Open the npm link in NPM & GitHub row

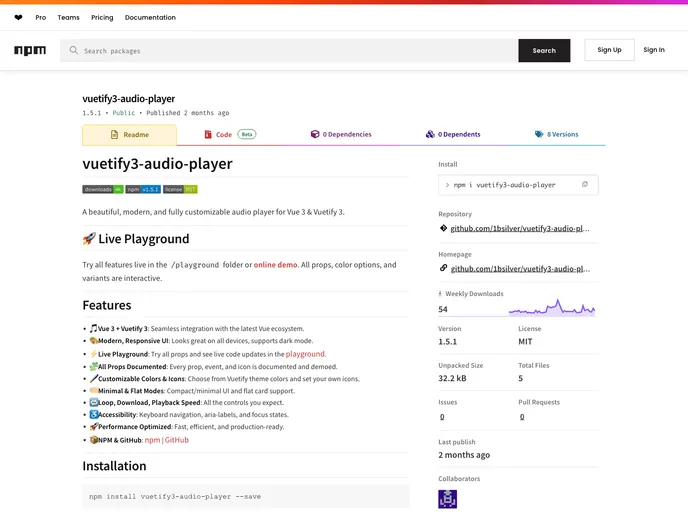point(152,440)
